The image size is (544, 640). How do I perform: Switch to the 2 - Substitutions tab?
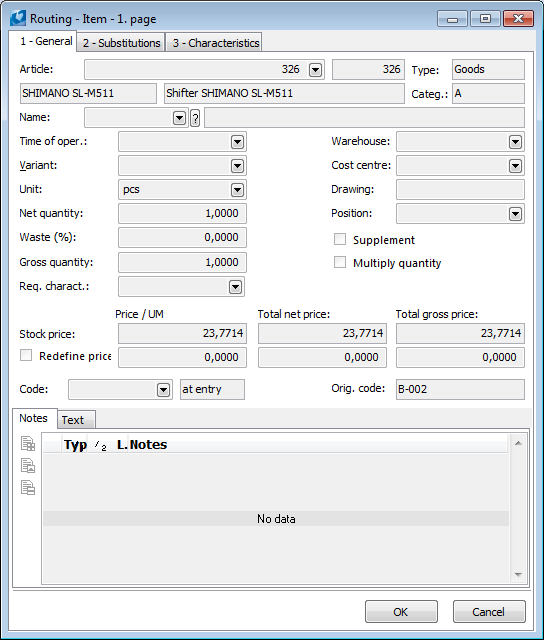coord(121,43)
